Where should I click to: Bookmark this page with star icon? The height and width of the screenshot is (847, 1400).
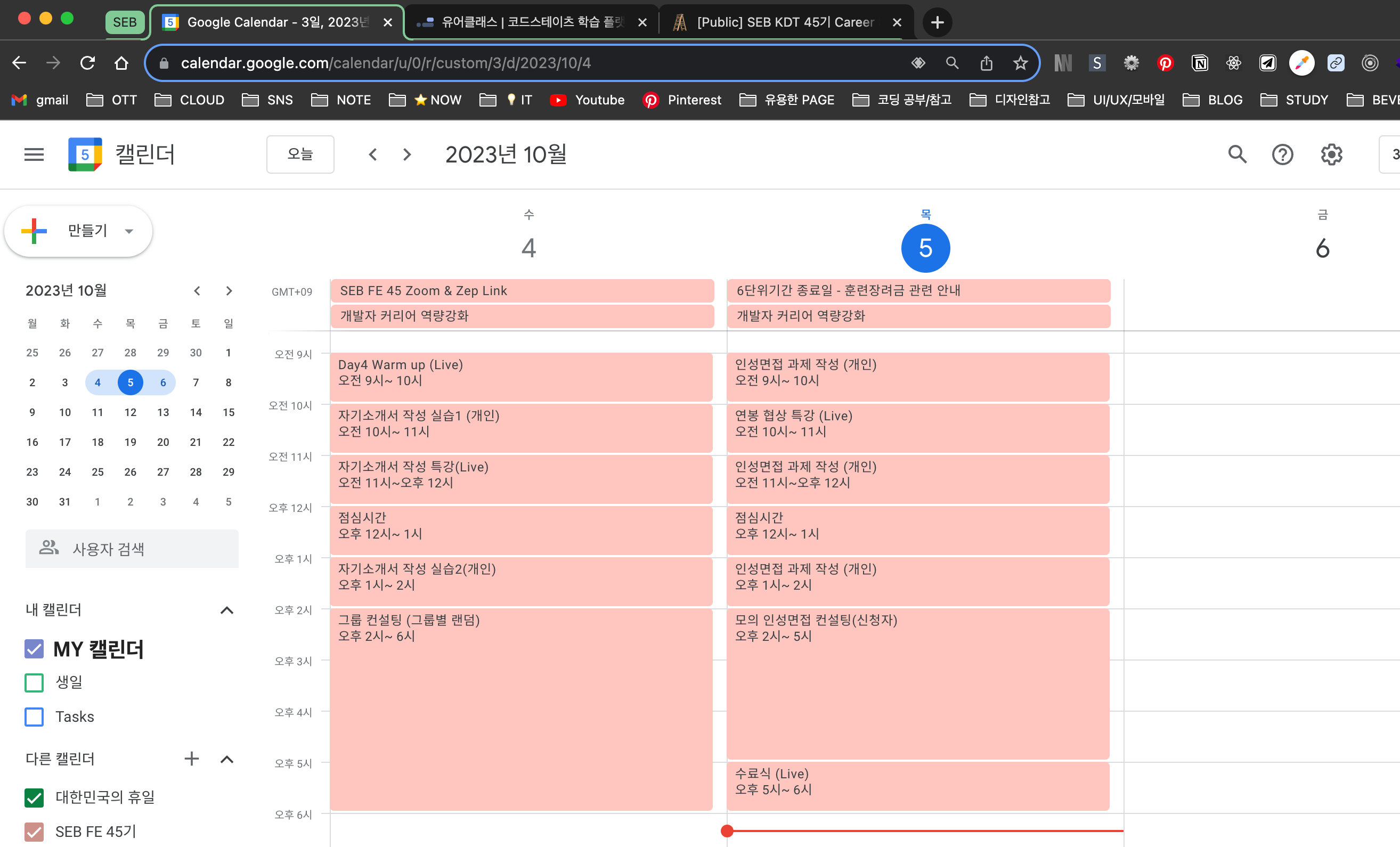point(1021,63)
